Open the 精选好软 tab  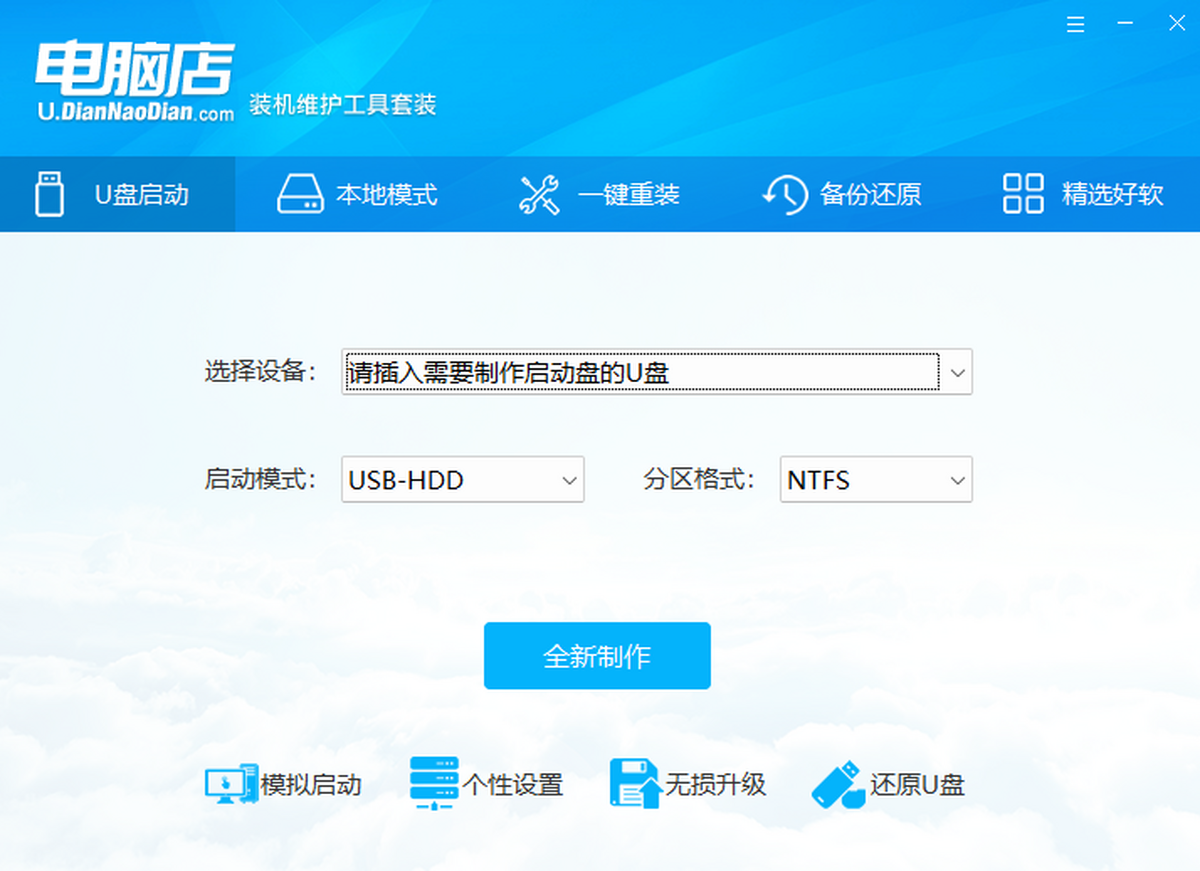coord(1083,194)
